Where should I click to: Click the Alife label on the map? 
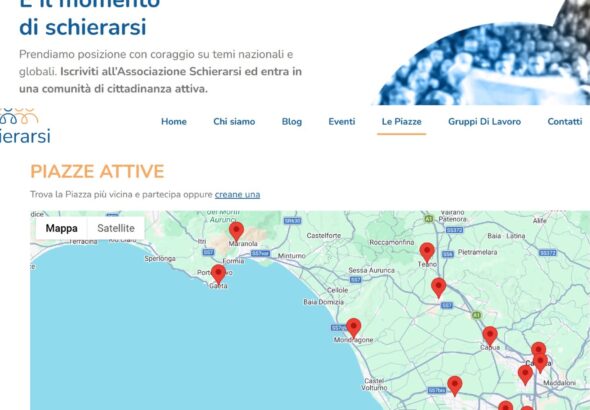(x=540, y=221)
